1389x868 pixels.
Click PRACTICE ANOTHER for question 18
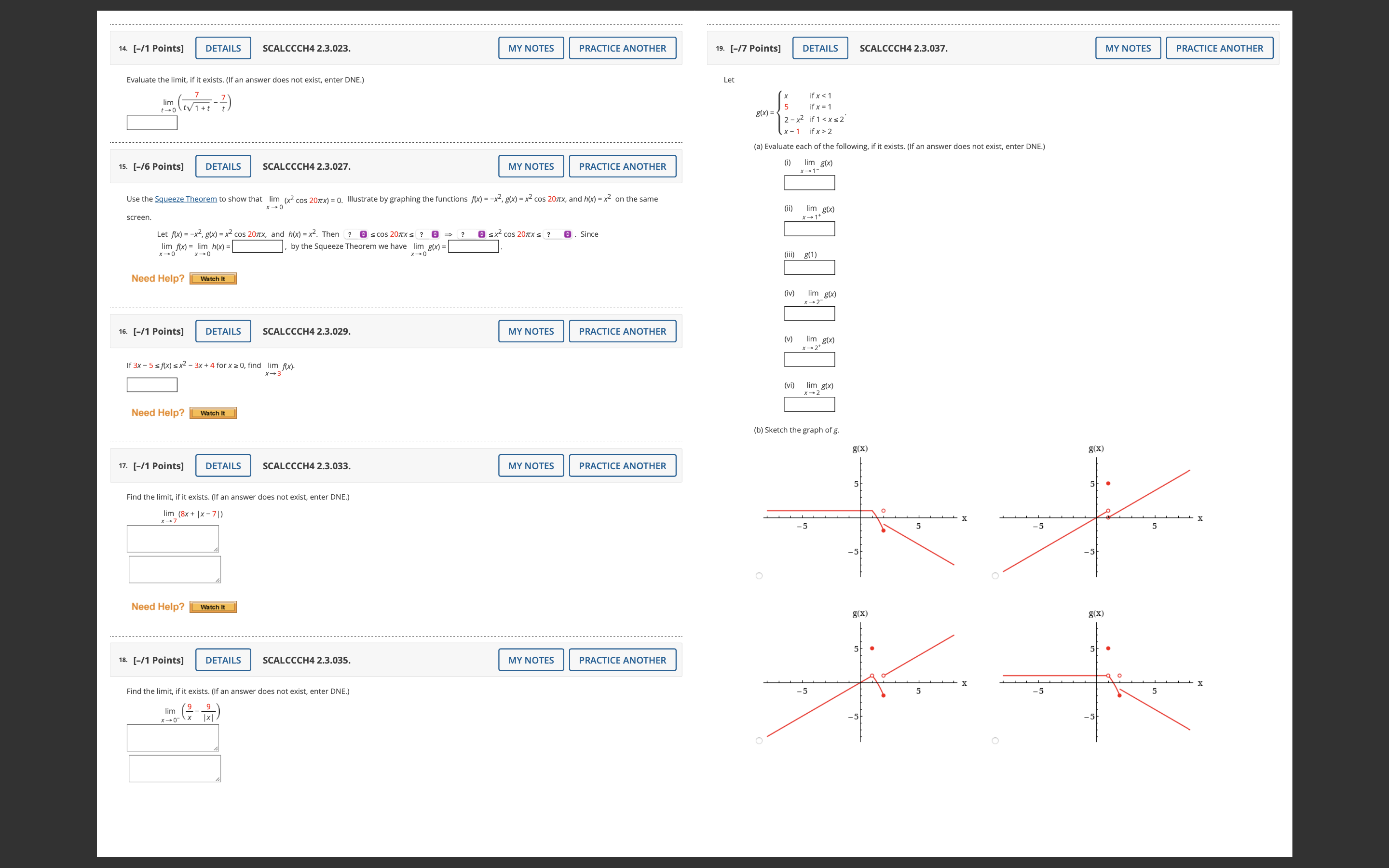[622, 660]
